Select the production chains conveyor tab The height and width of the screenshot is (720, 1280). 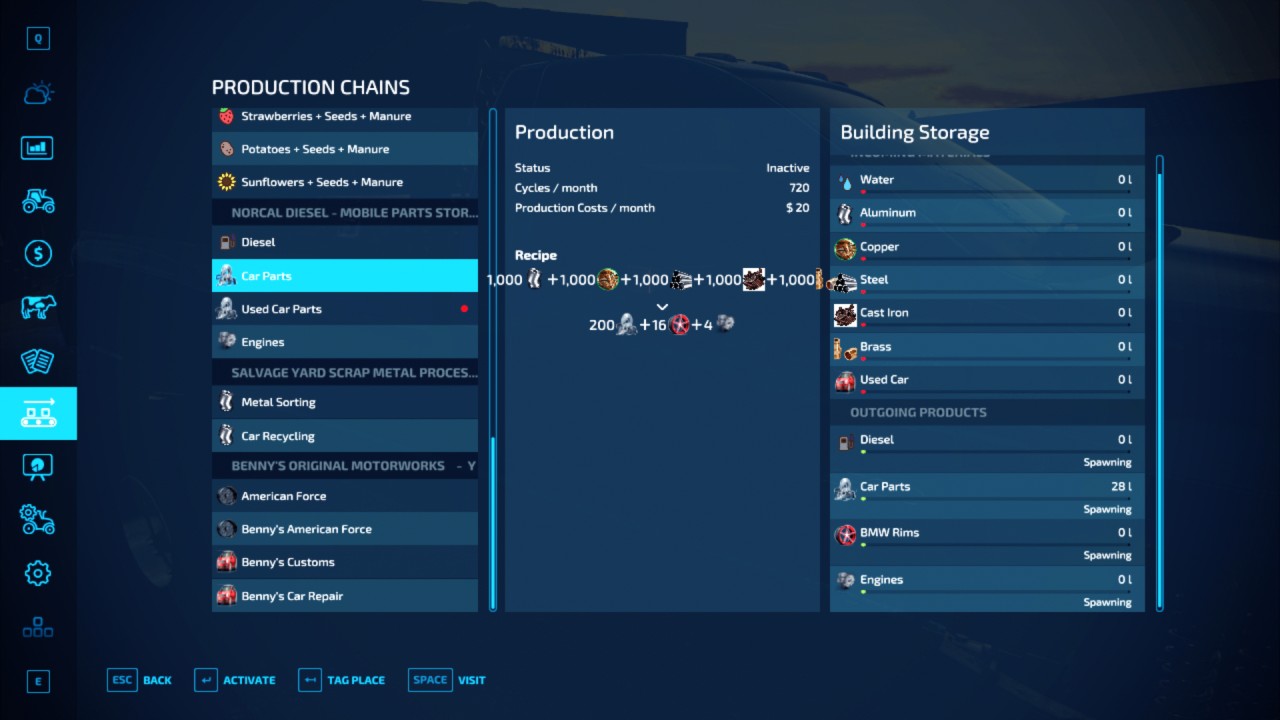tap(38, 413)
